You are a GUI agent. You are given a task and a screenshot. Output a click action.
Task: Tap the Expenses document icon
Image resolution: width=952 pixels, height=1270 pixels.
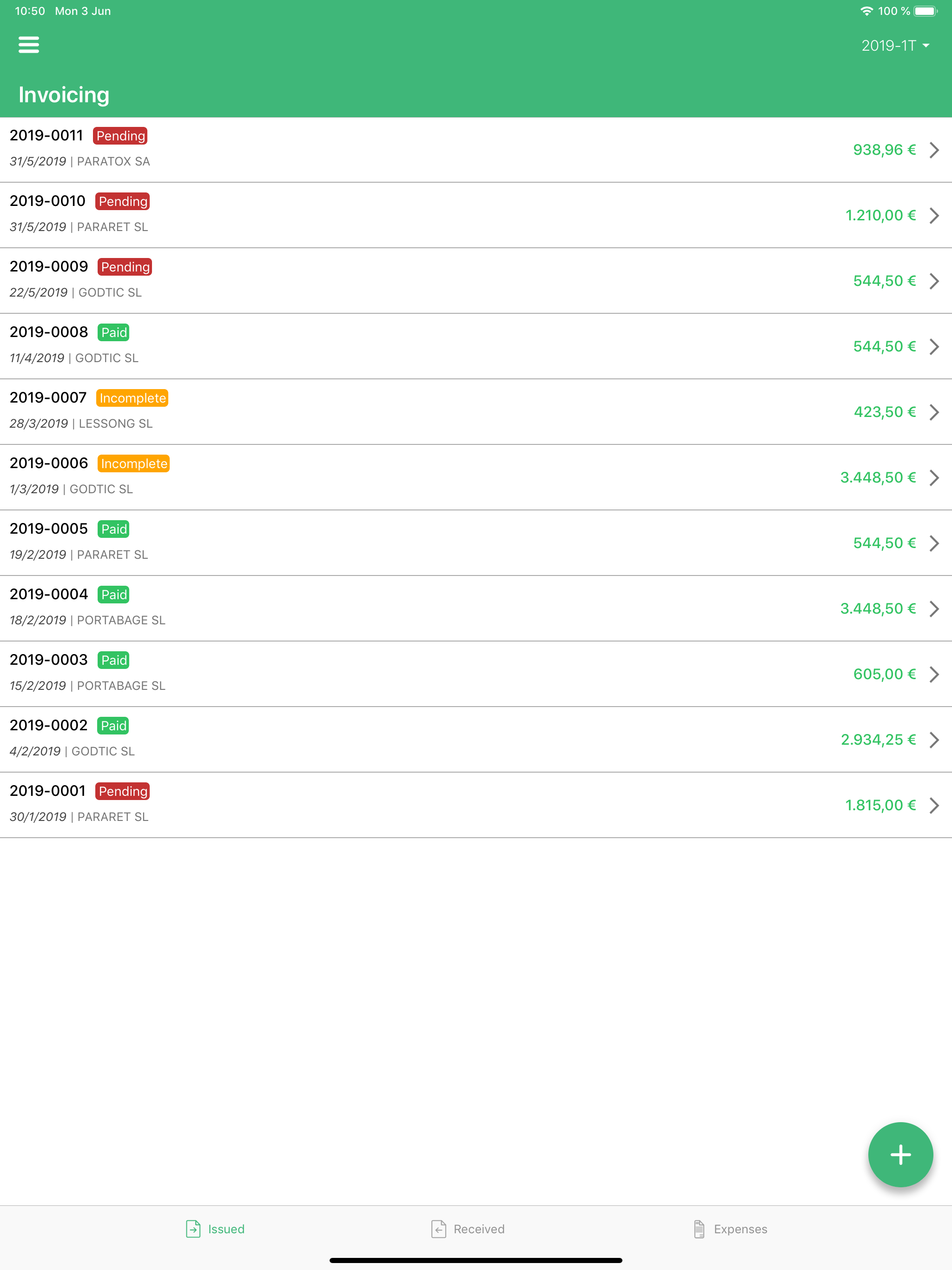tap(699, 1229)
